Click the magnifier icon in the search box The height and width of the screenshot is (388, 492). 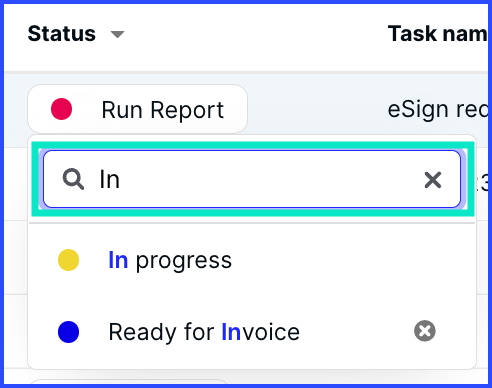[x=73, y=179]
